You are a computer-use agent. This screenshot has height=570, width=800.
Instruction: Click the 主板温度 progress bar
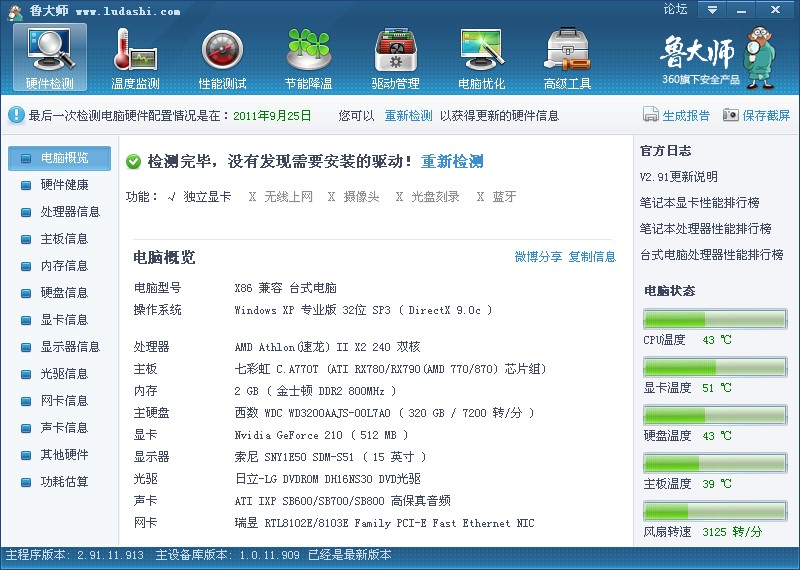[715, 463]
